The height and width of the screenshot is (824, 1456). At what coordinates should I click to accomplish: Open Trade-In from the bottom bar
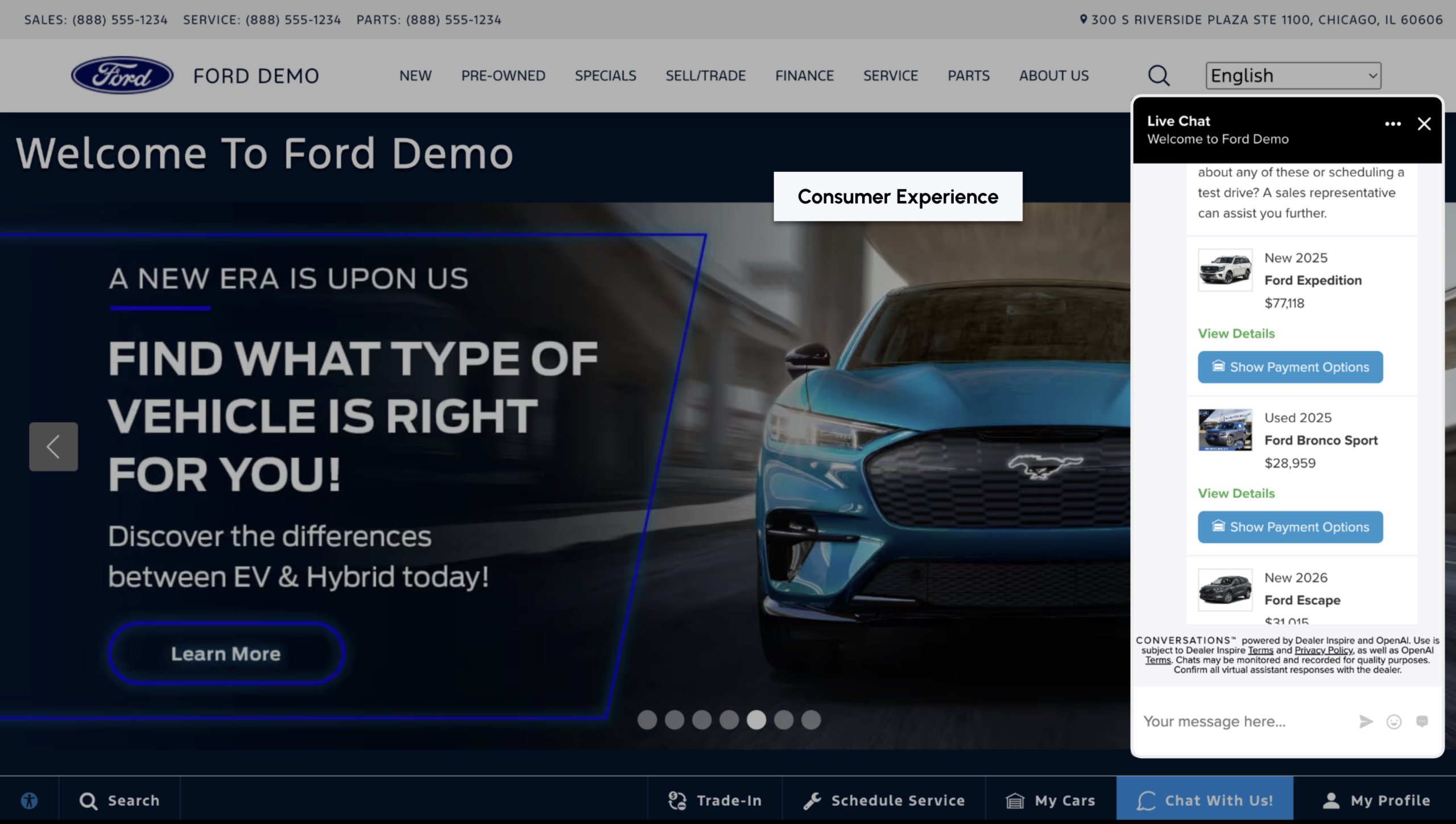click(715, 801)
